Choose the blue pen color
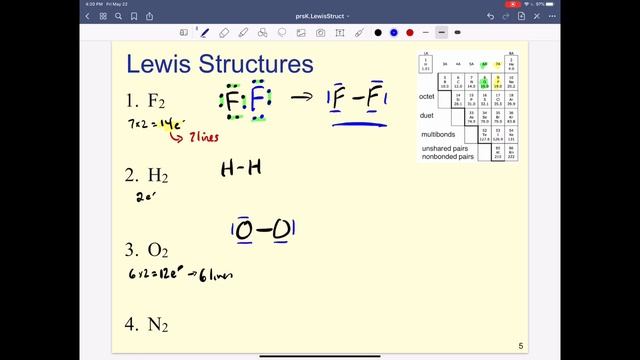 point(394,33)
